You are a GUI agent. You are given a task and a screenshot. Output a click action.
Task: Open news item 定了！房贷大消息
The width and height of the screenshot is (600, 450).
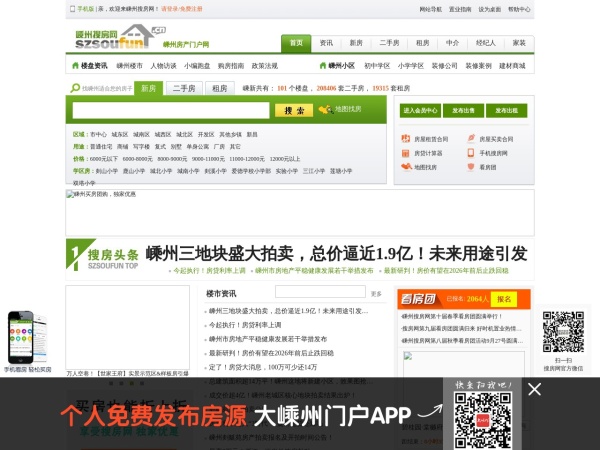pos(263,367)
